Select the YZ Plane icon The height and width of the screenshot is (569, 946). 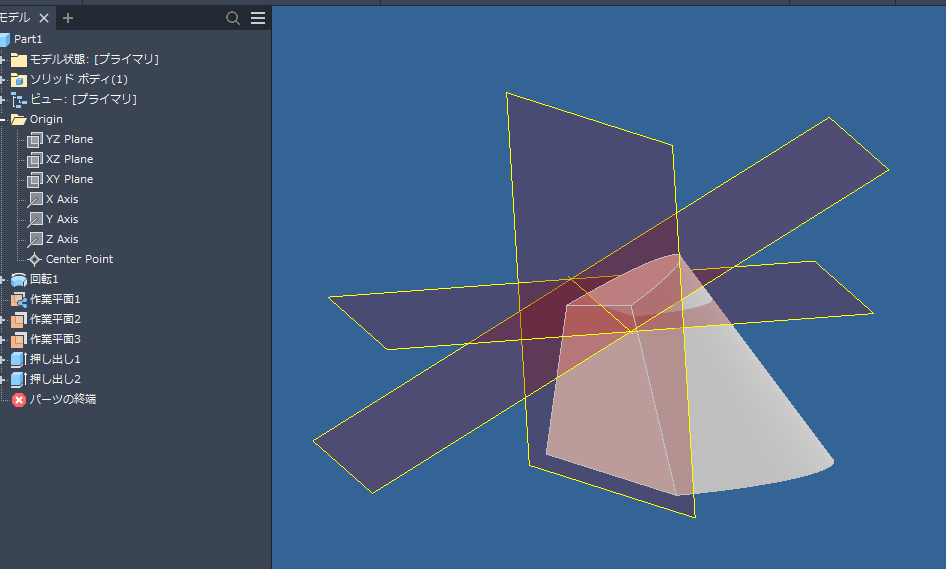(35, 139)
